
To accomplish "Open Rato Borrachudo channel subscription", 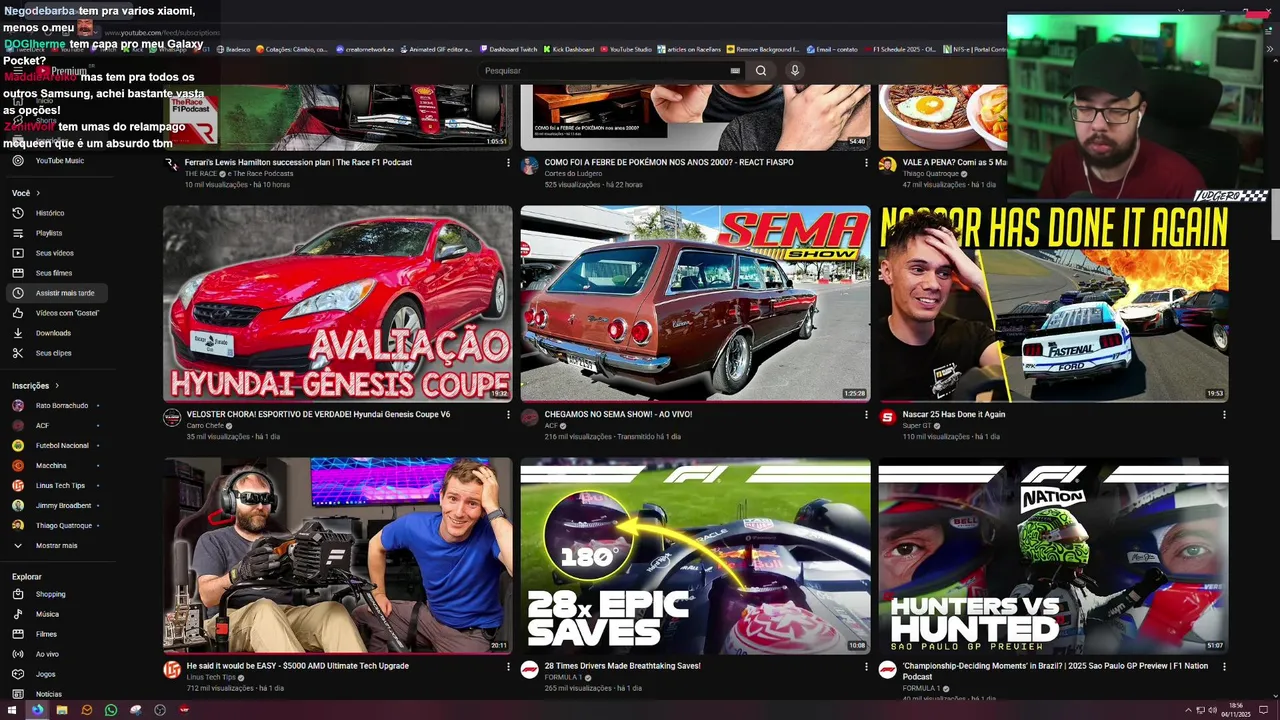I will (x=62, y=406).
